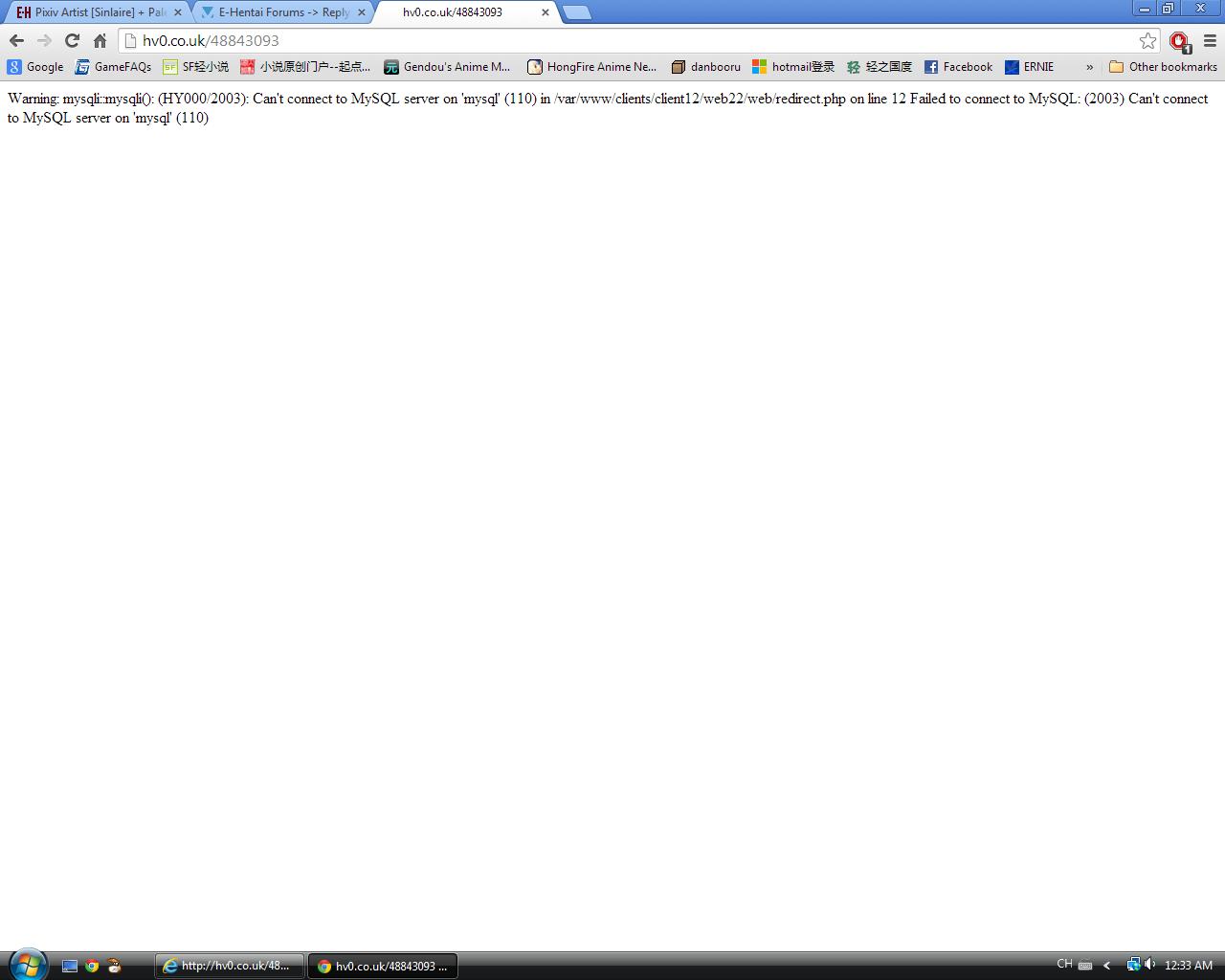Go to the Home page icon
This screenshot has height=980, width=1225.
pyautogui.click(x=100, y=40)
